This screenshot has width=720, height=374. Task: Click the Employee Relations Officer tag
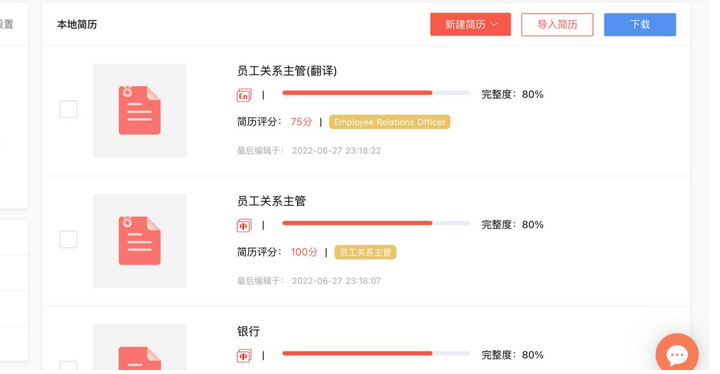point(389,122)
